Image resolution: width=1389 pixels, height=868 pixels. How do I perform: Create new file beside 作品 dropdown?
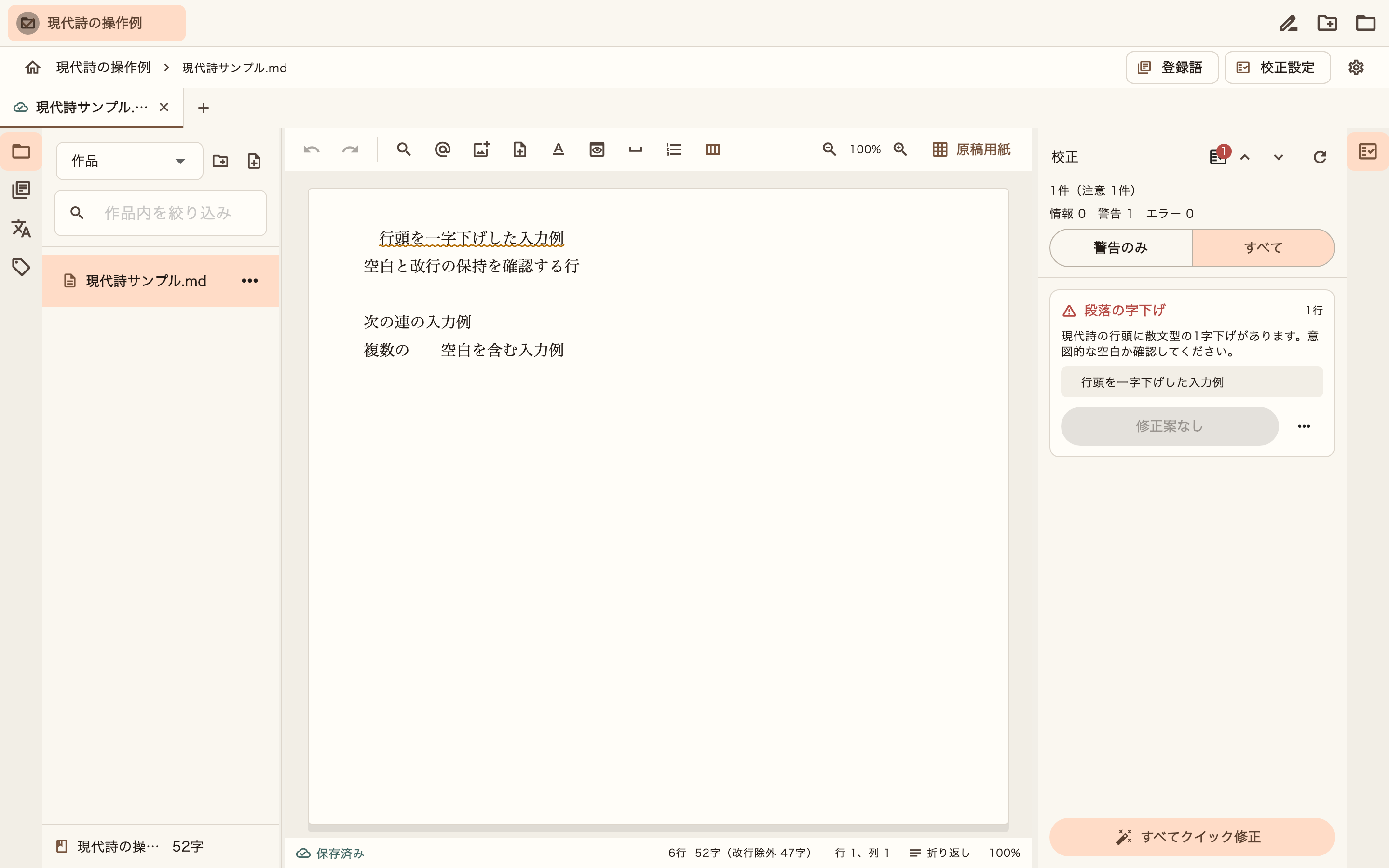[x=254, y=161]
